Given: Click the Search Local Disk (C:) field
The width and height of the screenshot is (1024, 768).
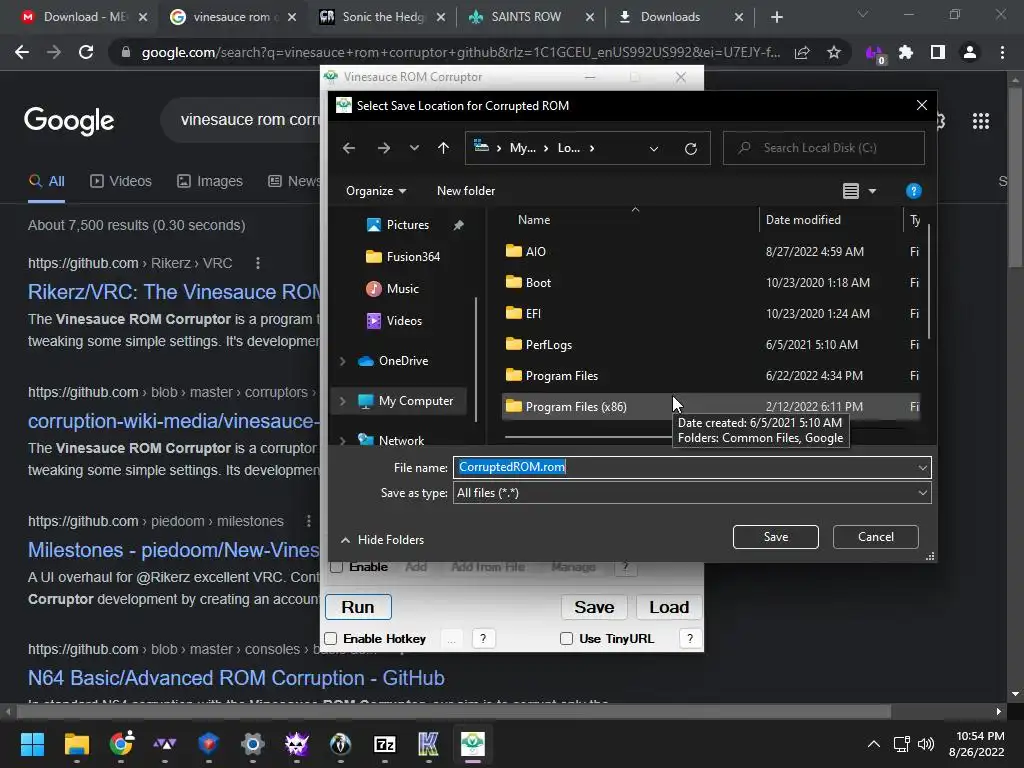Looking at the screenshot, I should click(824, 148).
